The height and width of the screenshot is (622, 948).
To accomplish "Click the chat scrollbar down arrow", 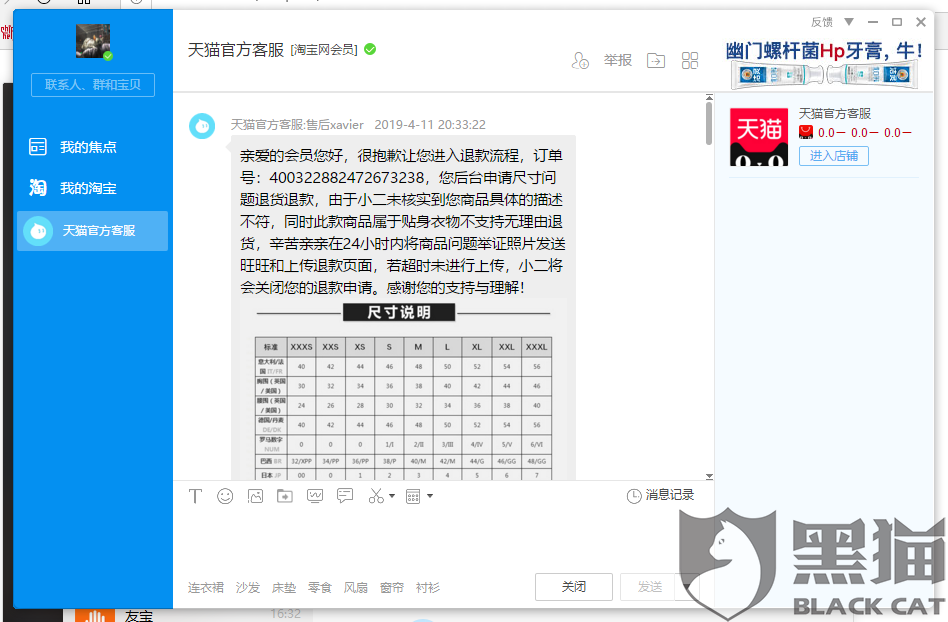I will click(x=709, y=476).
